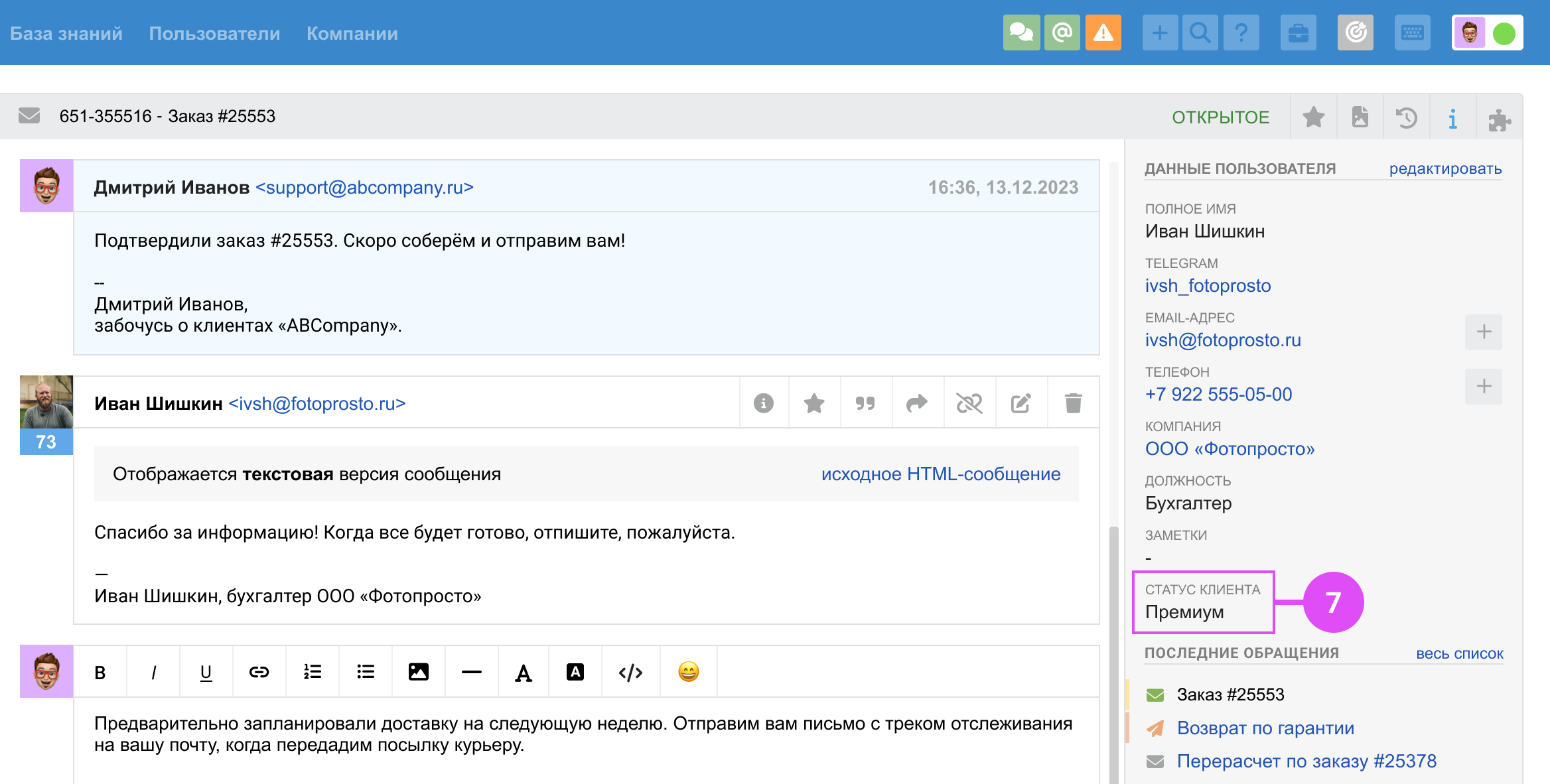Click the magnifier search icon

coord(1200,33)
